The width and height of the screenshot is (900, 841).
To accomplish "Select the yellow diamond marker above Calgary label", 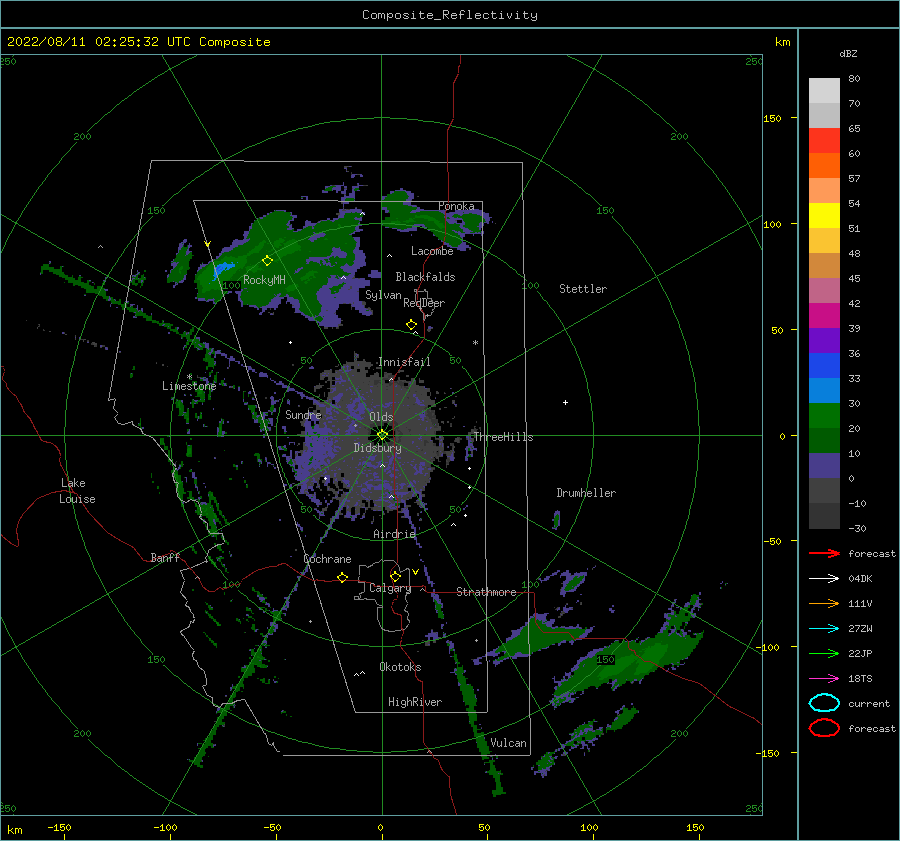I will pyautogui.click(x=395, y=576).
